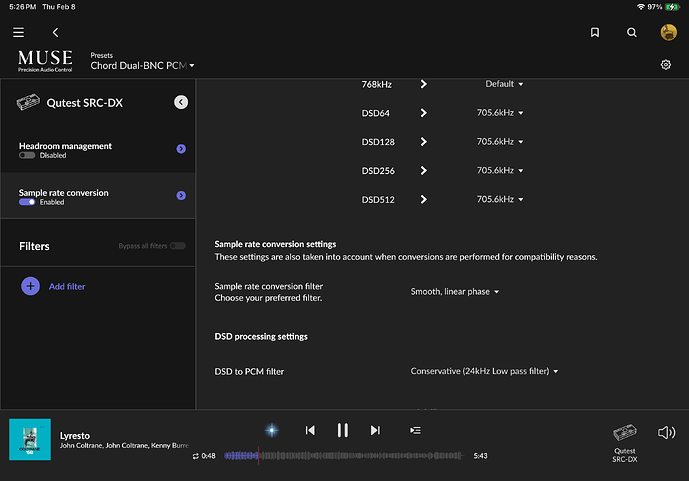
Task: Open DSD256 705.6kHz rate dropdown
Action: coord(500,170)
